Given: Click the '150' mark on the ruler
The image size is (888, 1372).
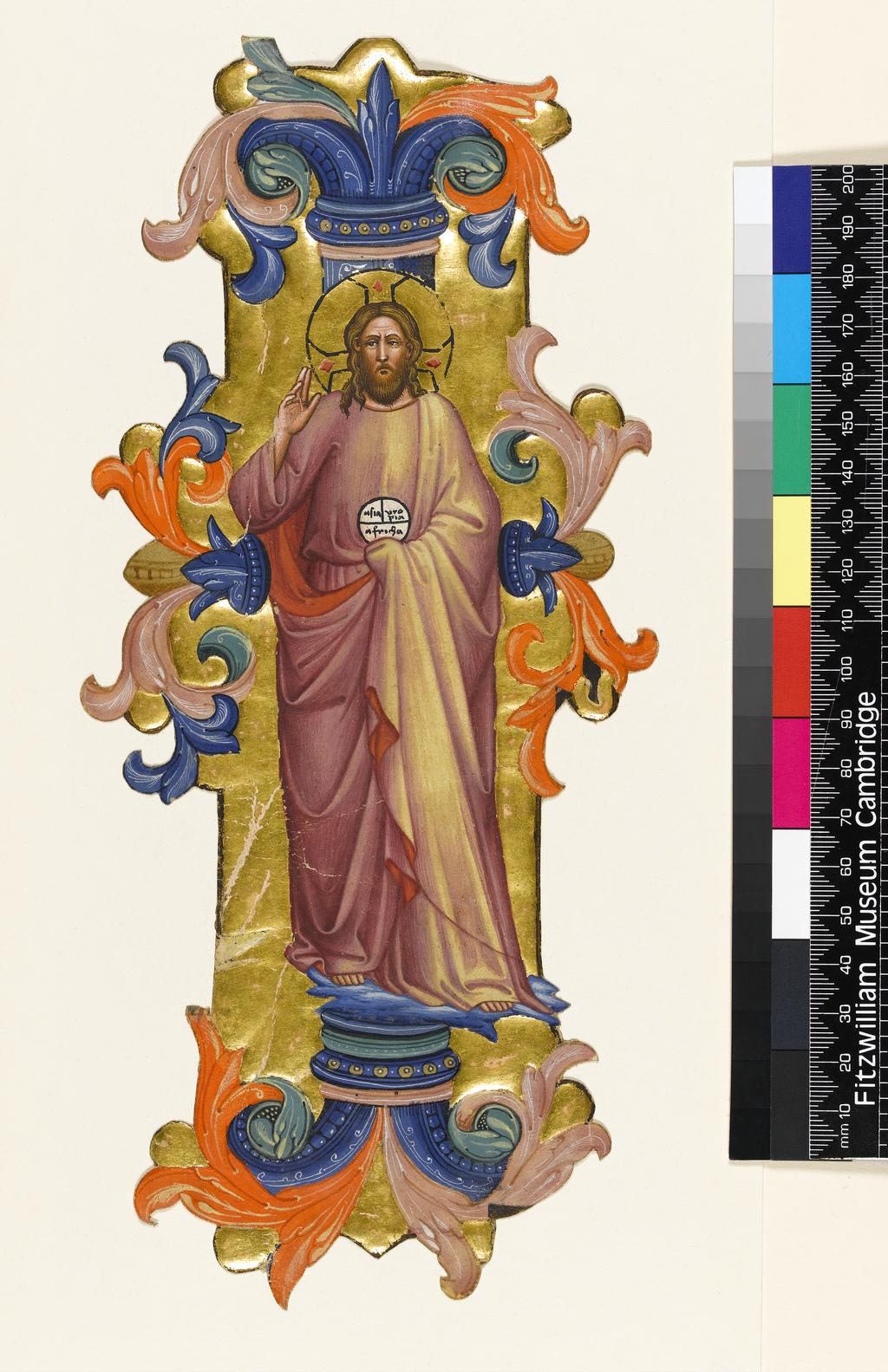Looking at the screenshot, I should (848, 426).
